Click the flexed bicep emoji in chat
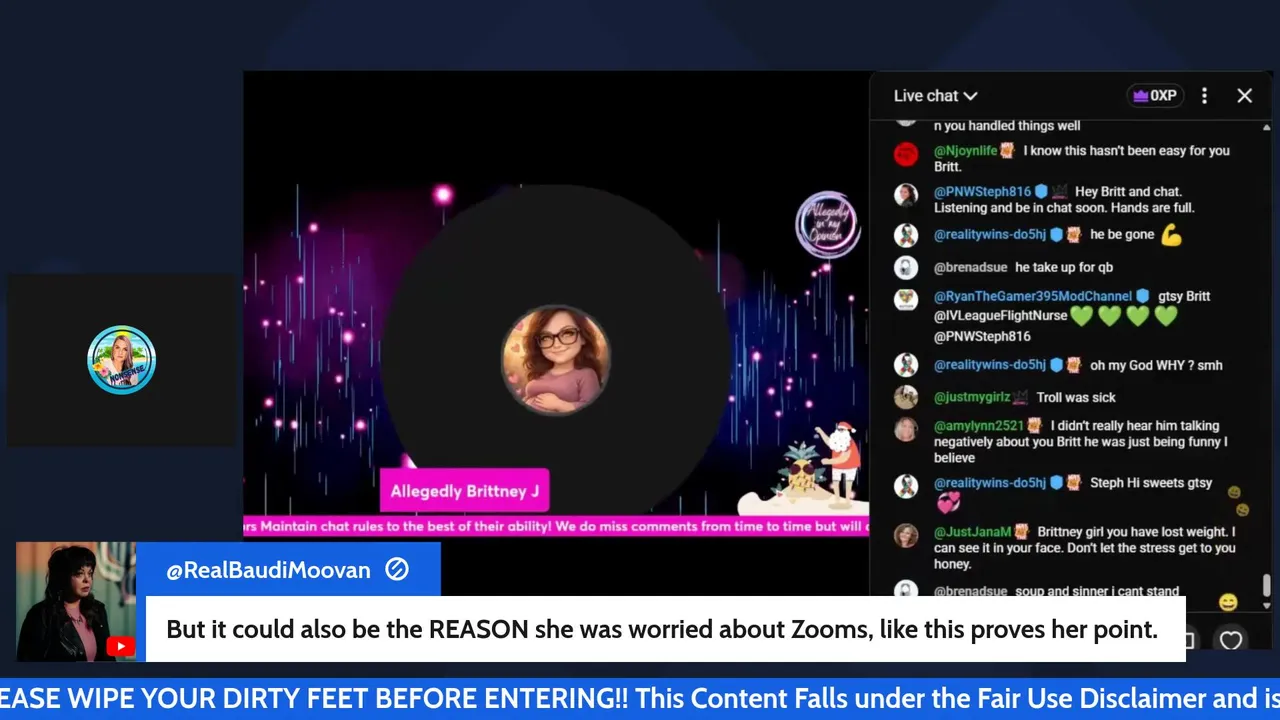This screenshot has width=1280, height=720. pyautogui.click(x=1171, y=236)
